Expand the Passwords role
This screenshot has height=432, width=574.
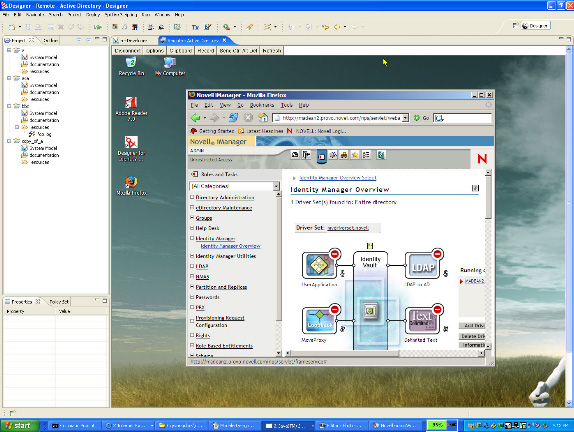point(192,297)
